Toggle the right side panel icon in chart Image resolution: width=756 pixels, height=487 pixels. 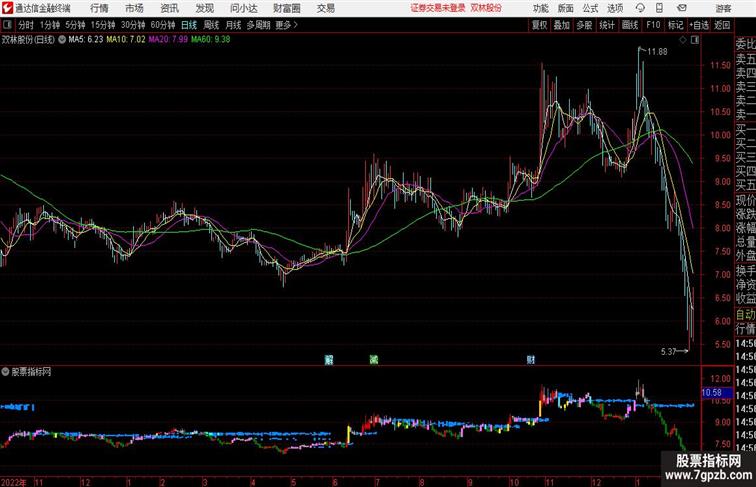tap(695, 40)
